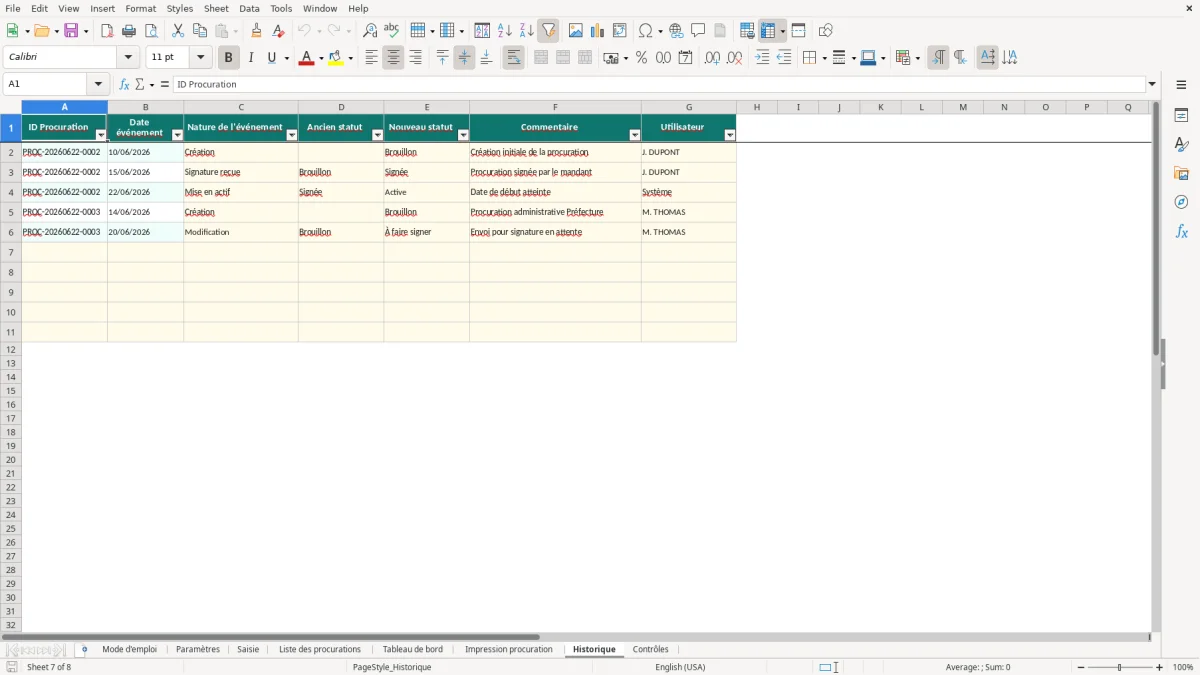This screenshot has height=675, width=1200.
Task: Insert a comment
Action: pos(698,31)
